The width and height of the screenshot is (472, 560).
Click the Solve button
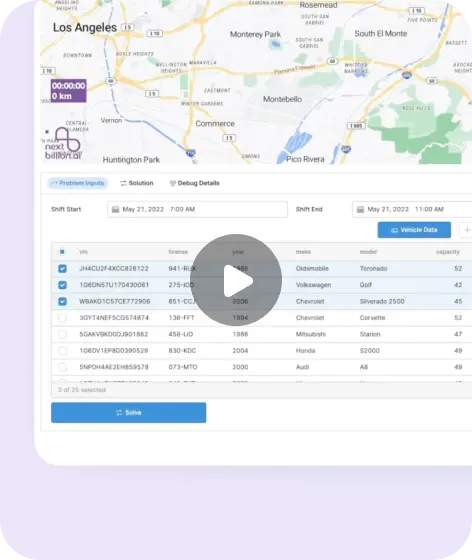click(x=129, y=412)
